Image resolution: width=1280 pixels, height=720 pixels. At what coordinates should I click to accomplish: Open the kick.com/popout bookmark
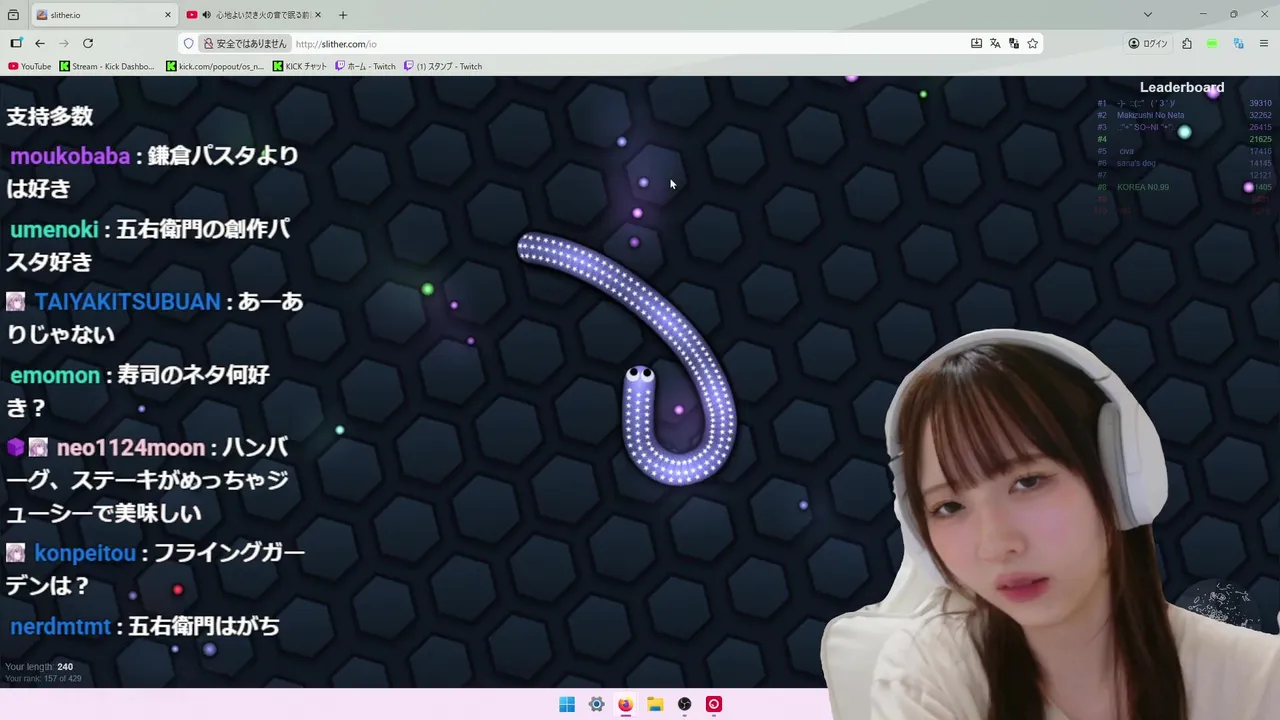(x=215, y=66)
